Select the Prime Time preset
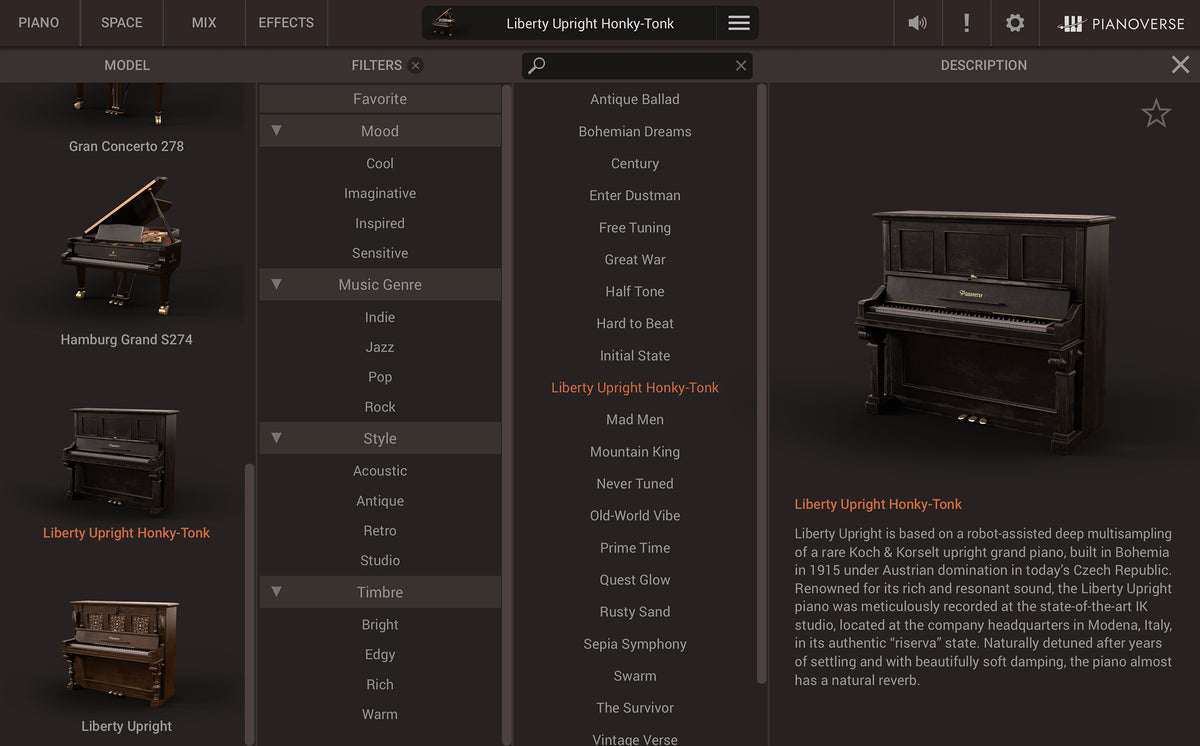1200x746 pixels. 635,548
